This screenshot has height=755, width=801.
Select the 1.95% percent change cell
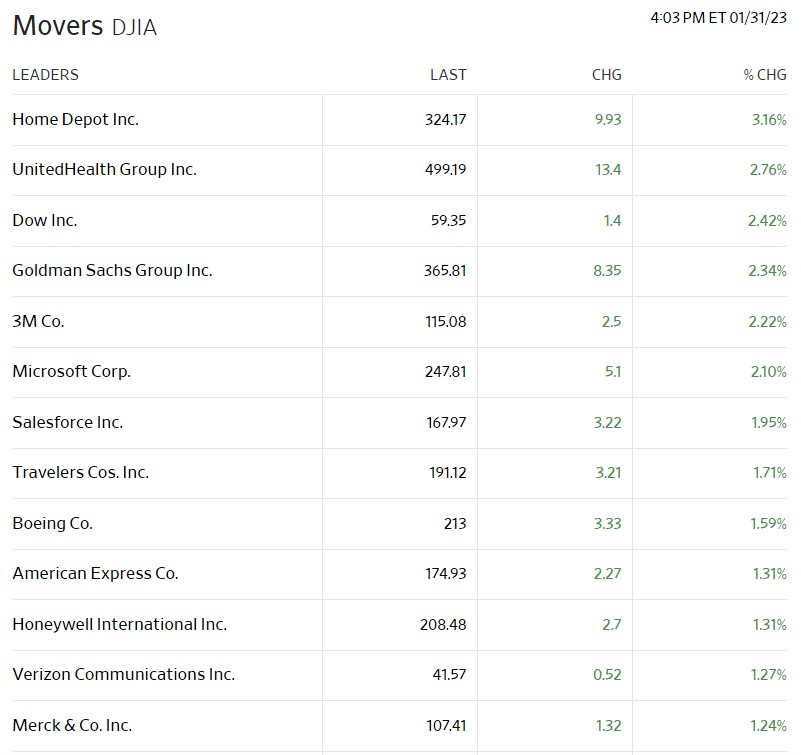[769, 422]
